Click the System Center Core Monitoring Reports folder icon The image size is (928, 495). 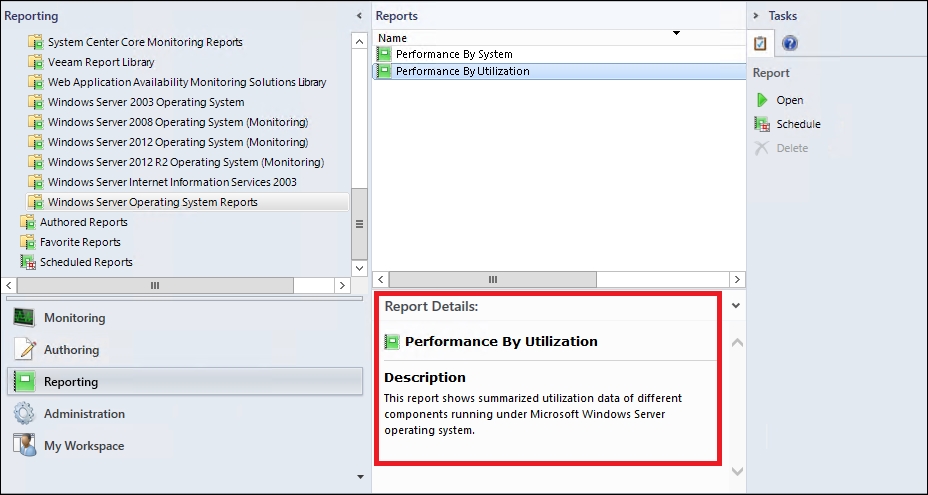(x=36, y=42)
